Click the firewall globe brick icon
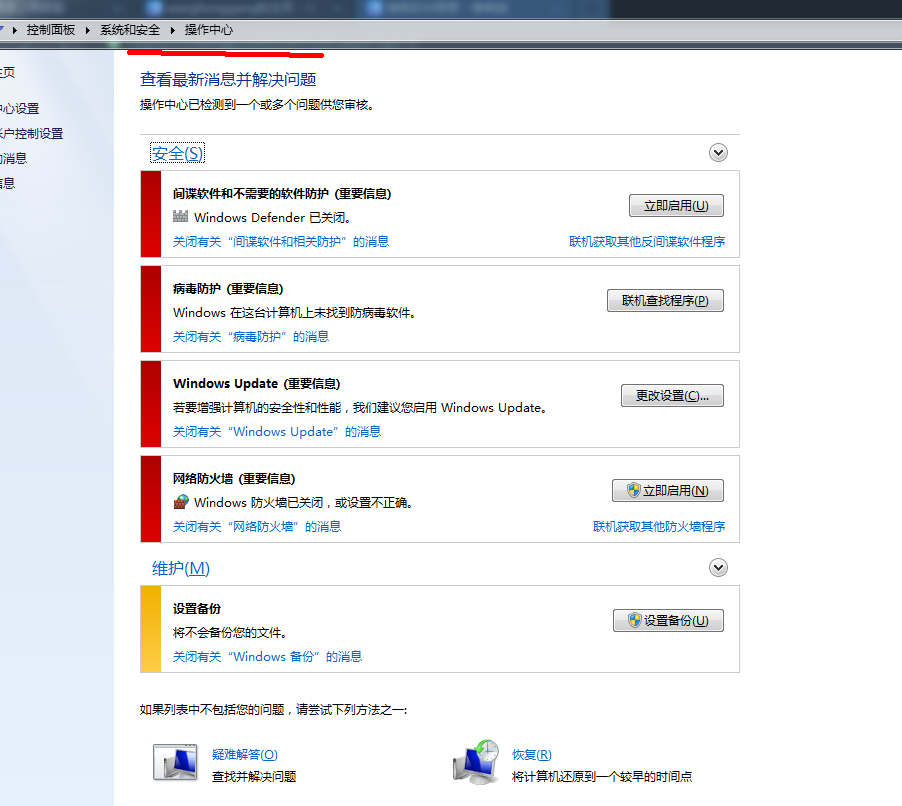 181,502
